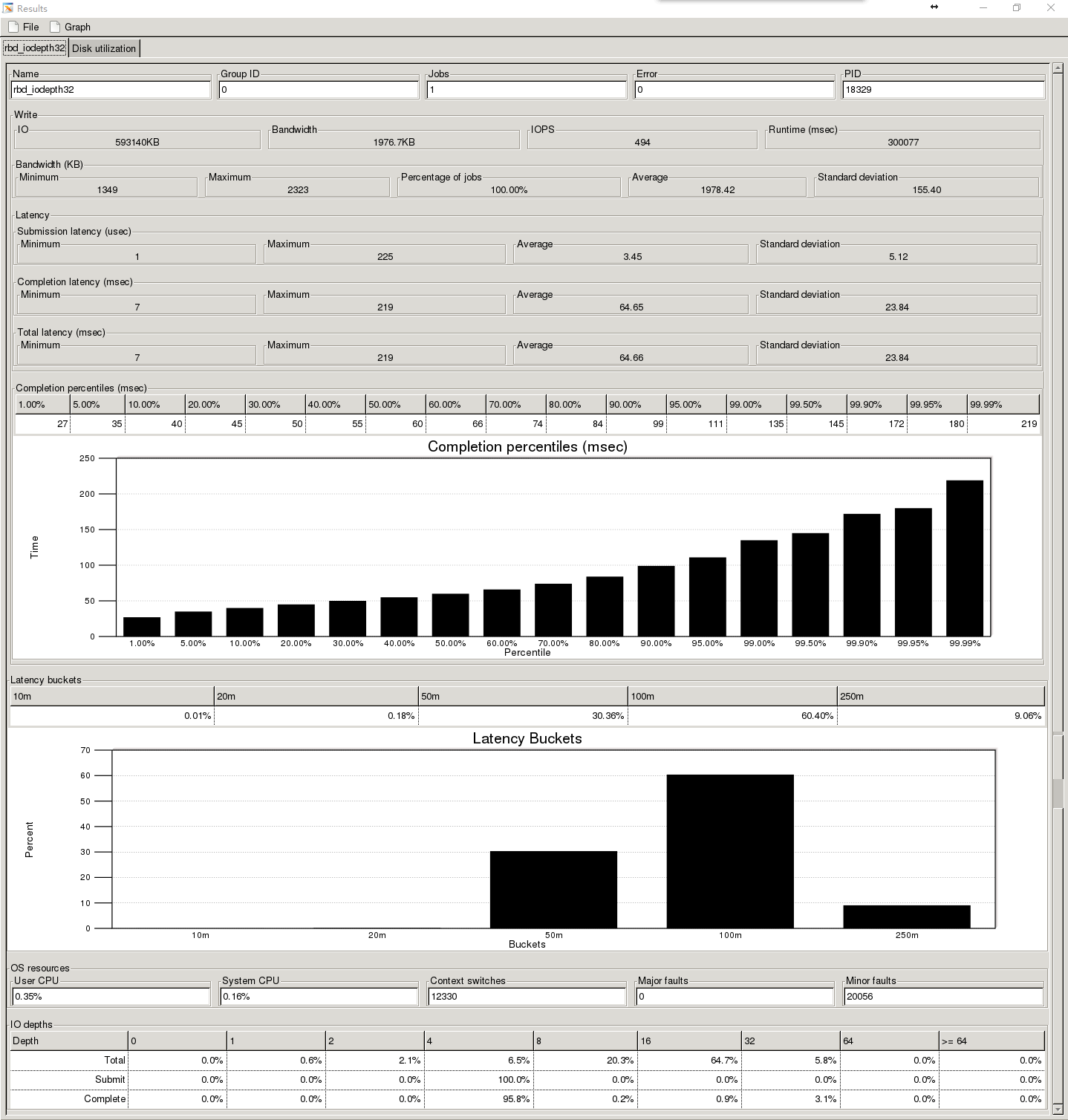Click the Depth column header
This screenshot has height=1120, width=1068.
click(x=68, y=1041)
